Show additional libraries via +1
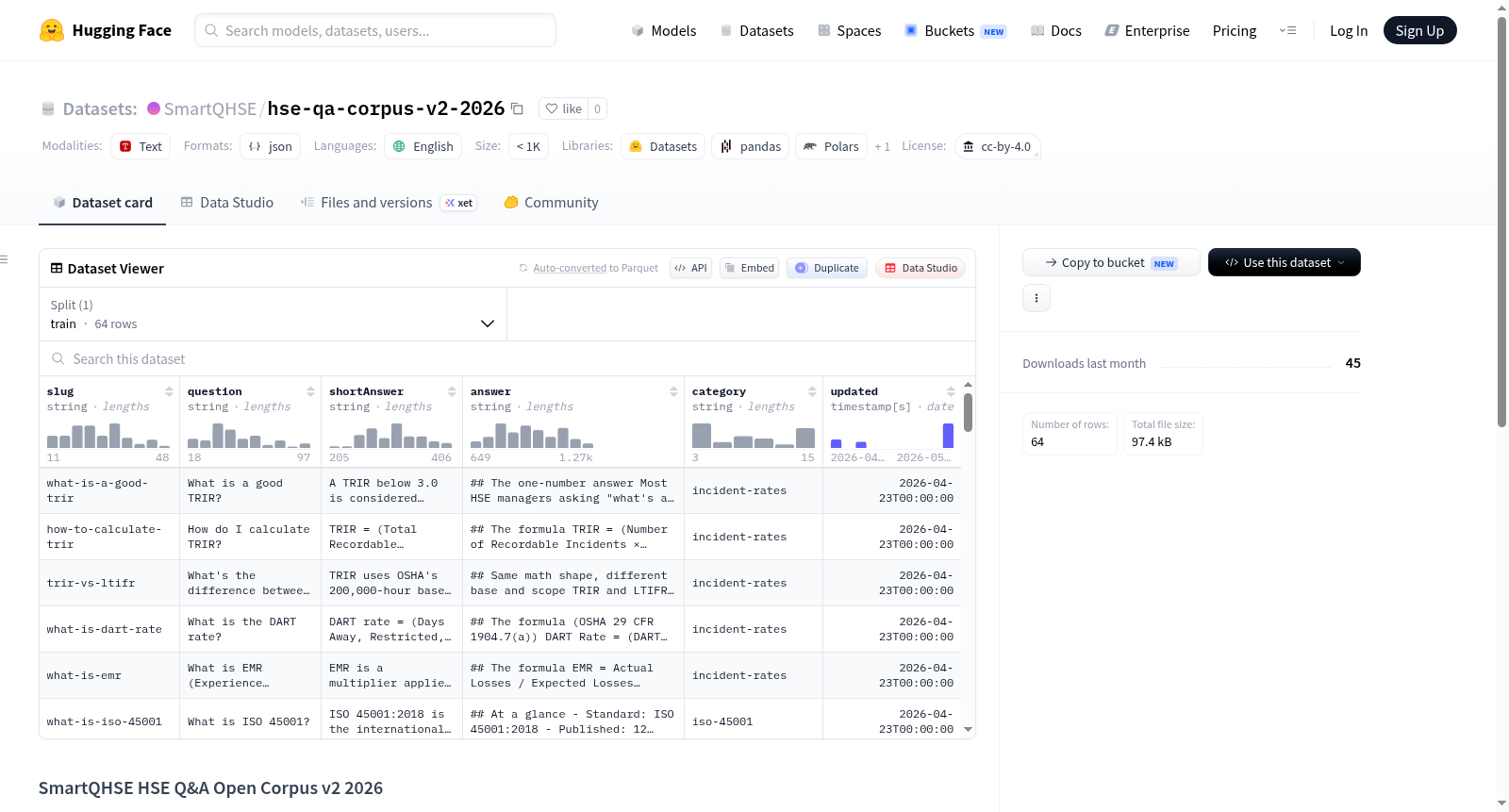 [x=882, y=146]
